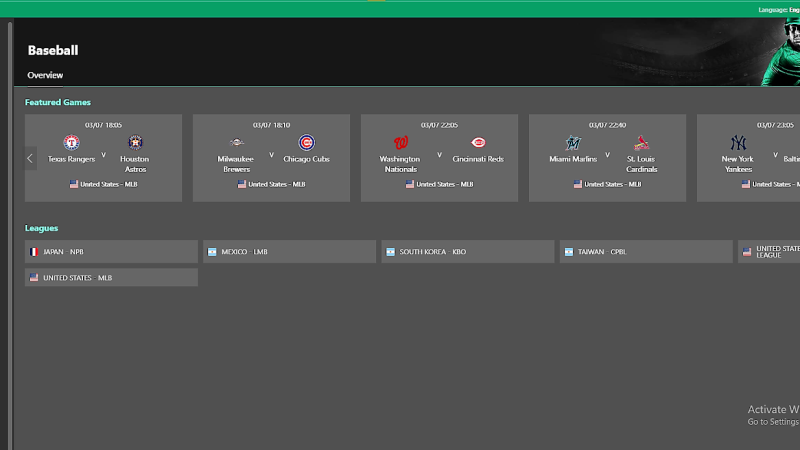Click the Texas Rangers team name
This screenshot has height=450, width=800.
[x=71, y=159]
